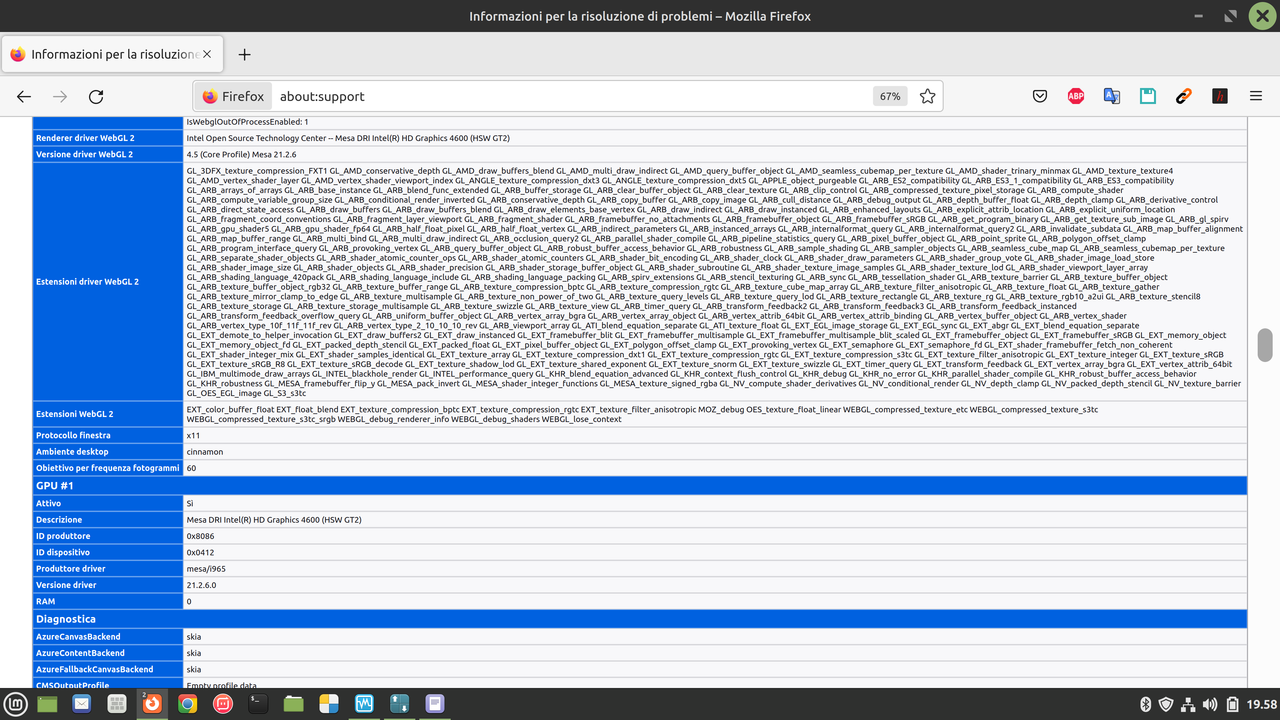
Task: Open the terminal from the taskbar
Action: 257,703
